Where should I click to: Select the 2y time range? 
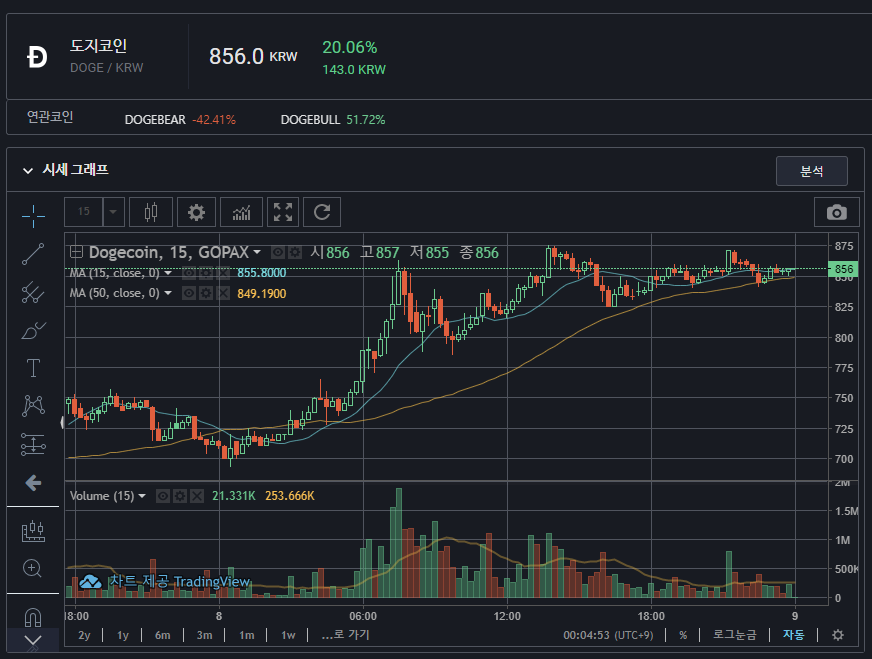pos(84,635)
